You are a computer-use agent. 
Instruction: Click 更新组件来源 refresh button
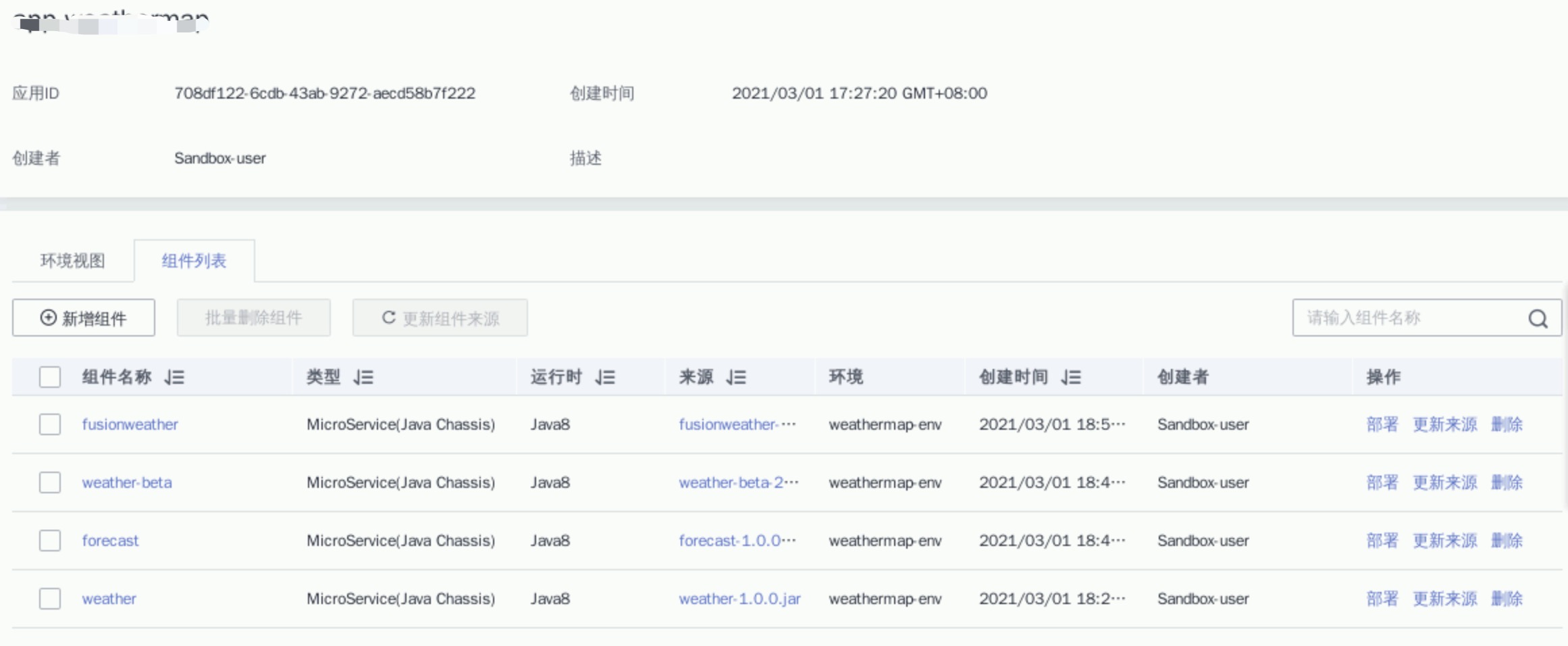coord(440,318)
